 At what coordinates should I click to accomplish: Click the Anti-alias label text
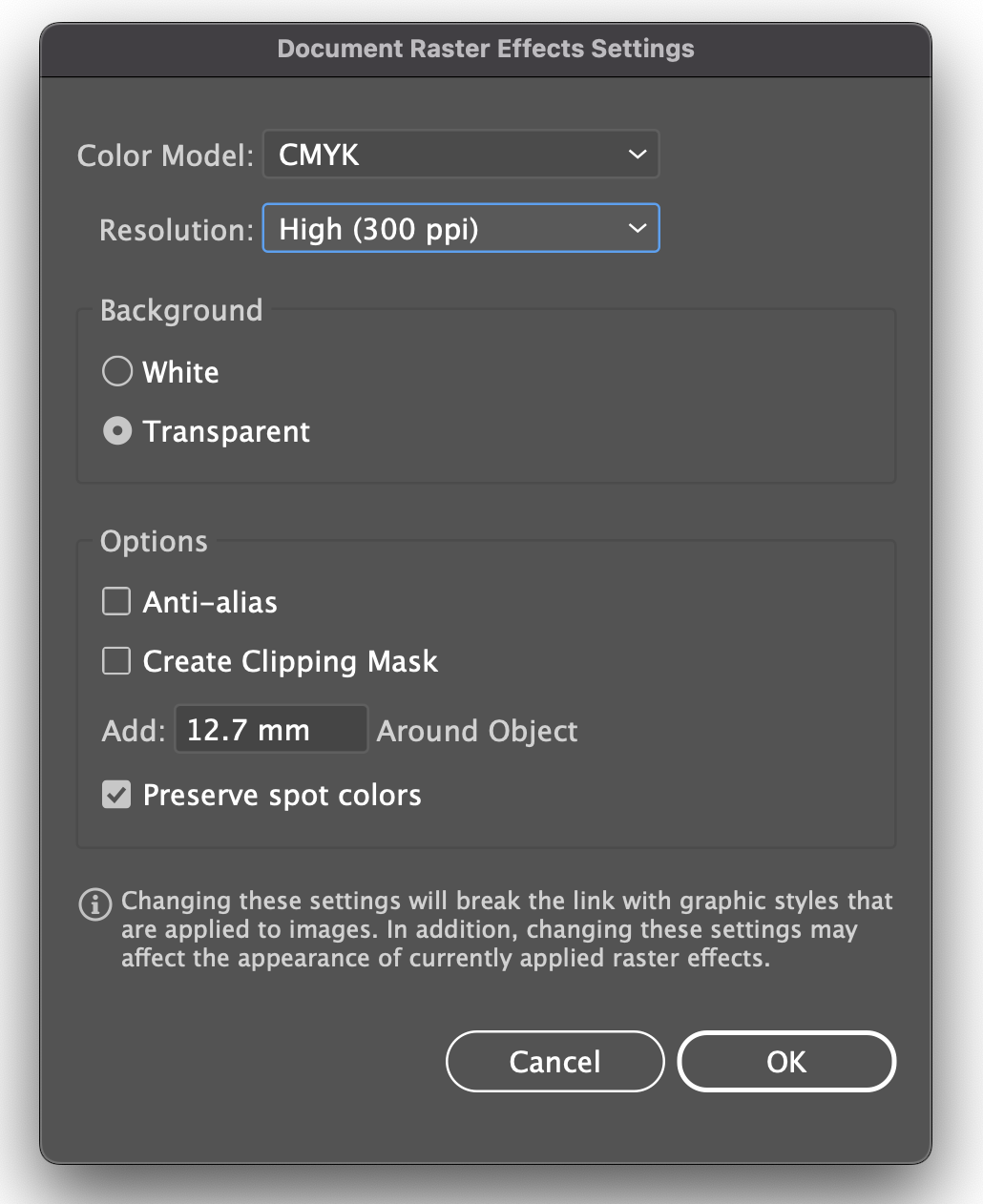[209, 601]
